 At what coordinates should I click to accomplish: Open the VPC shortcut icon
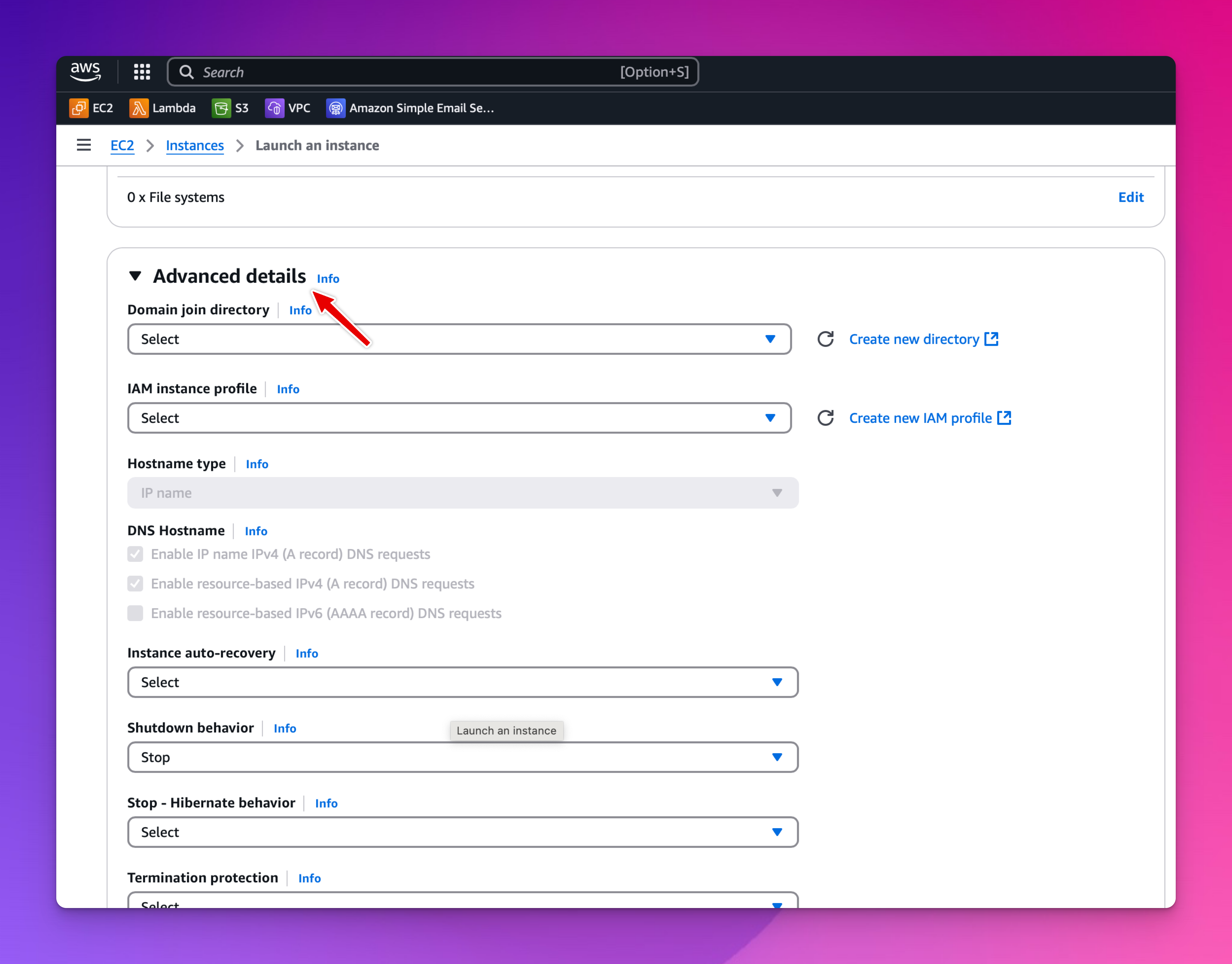(274, 108)
